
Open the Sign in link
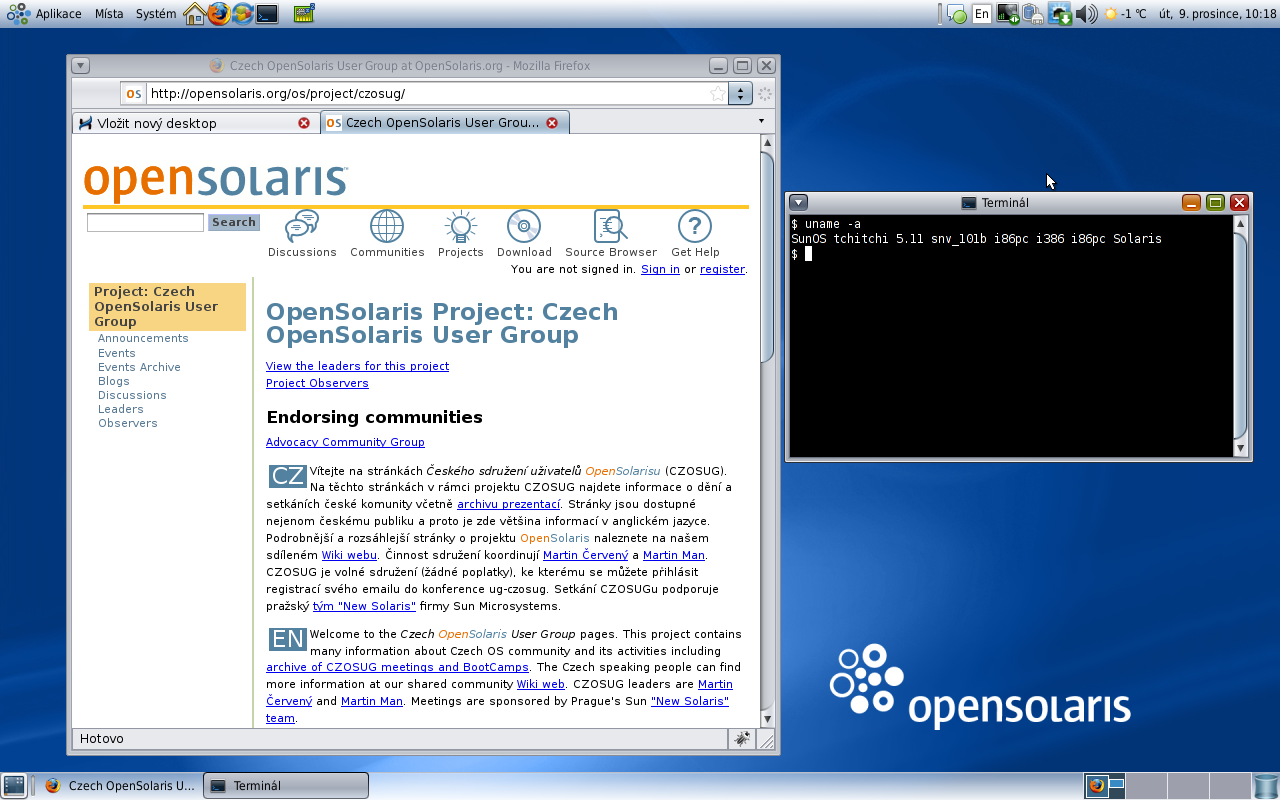click(660, 269)
